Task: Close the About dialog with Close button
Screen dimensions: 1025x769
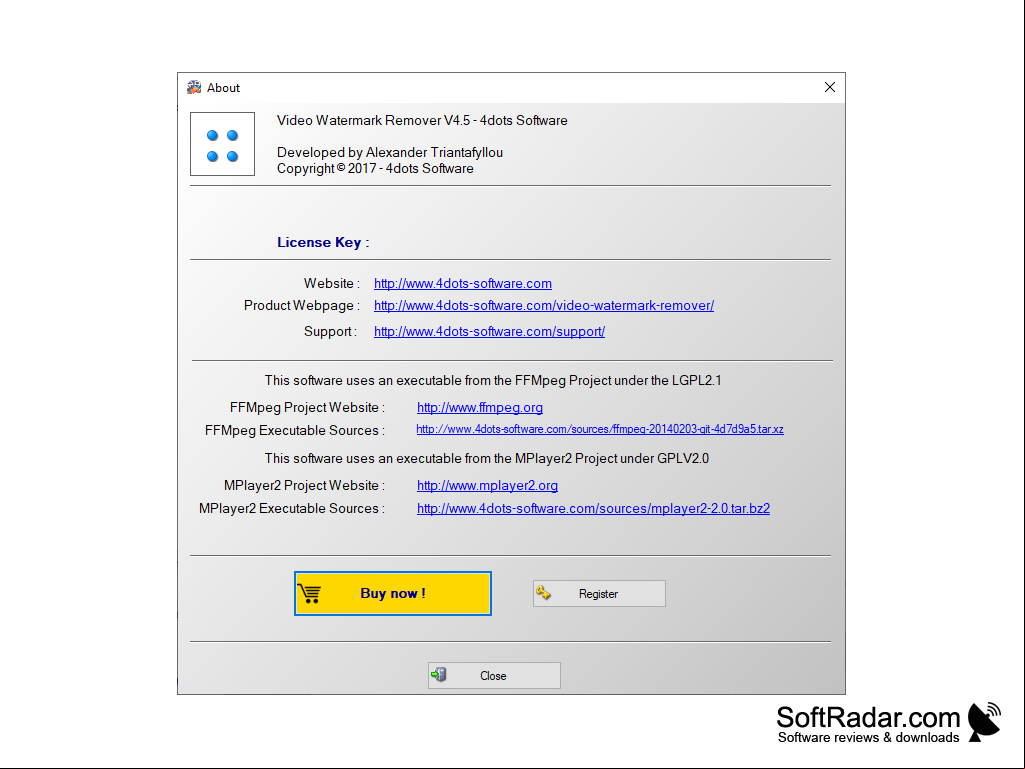Action: pyautogui.click(x=494, y=675)
